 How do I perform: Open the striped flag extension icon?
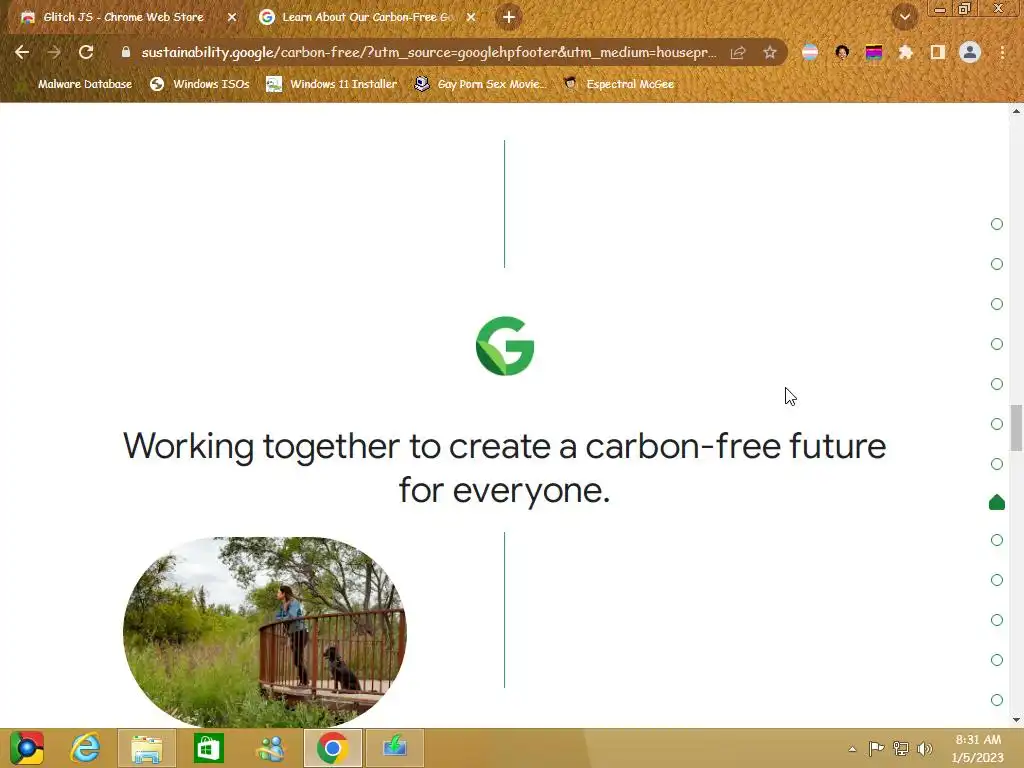810,52
